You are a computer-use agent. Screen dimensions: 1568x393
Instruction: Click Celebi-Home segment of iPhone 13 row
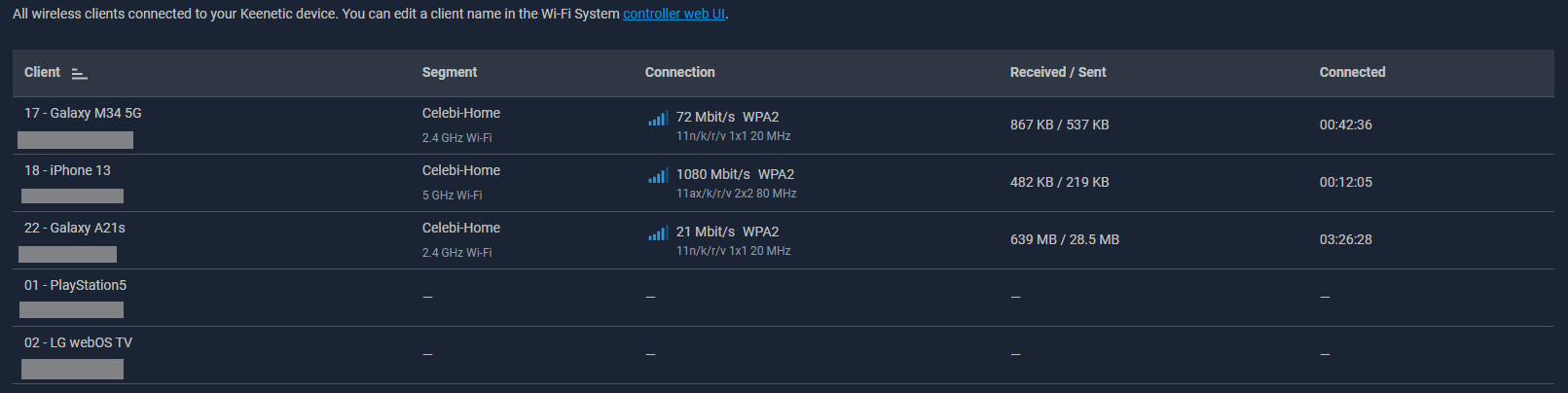click(x=461, y=170)
